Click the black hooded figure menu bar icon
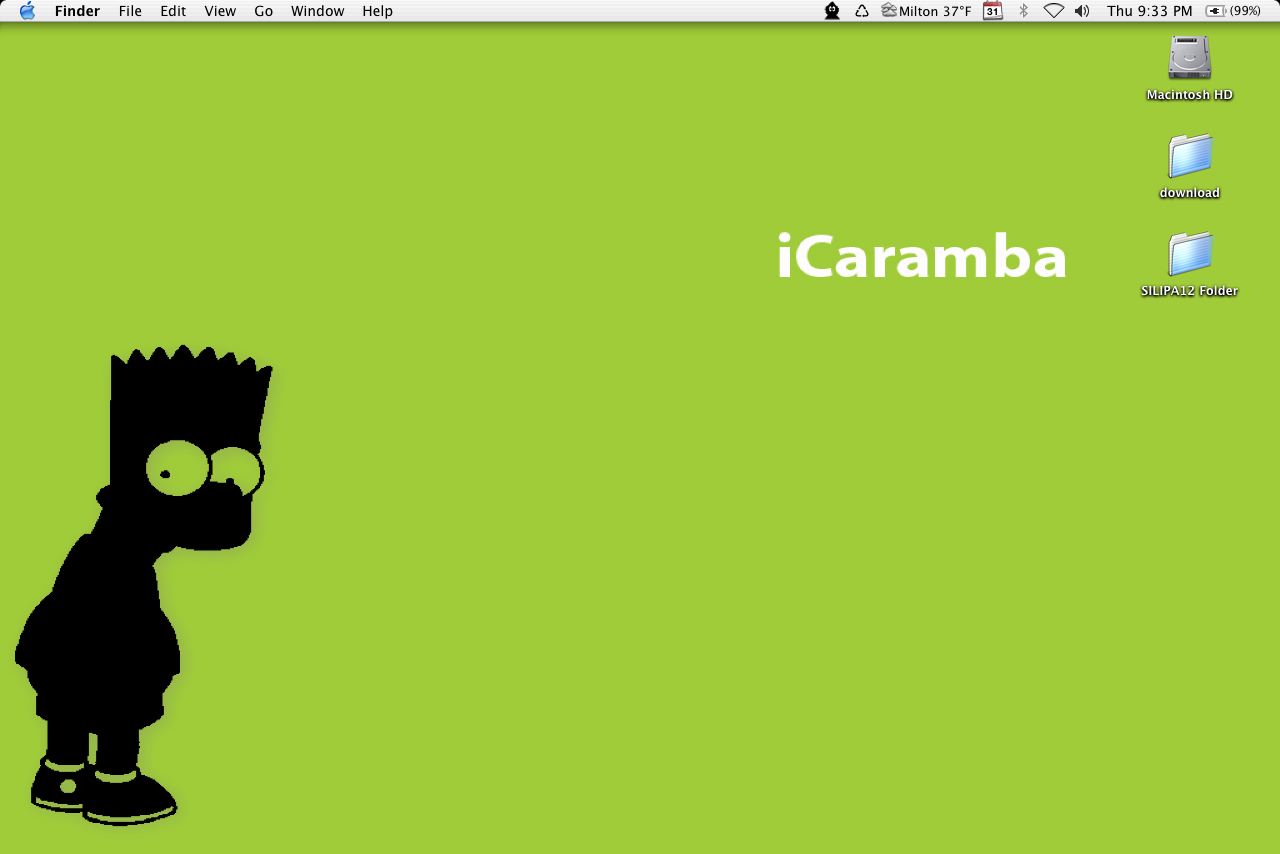Image resolution: width=1280 pixels, height=854 pixels. click(x=832, y=11)
